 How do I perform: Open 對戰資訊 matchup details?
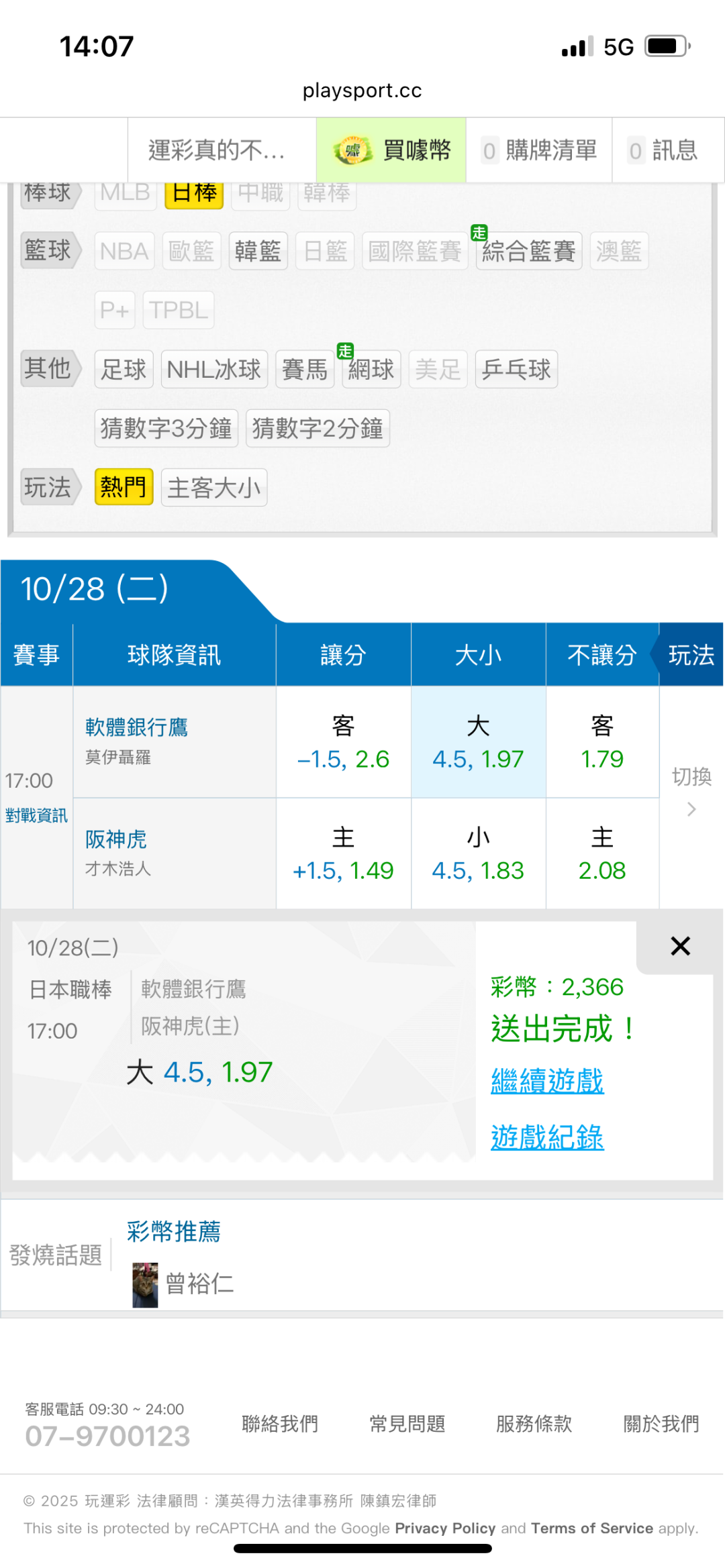pyautogui.click(x=36, y=815)
